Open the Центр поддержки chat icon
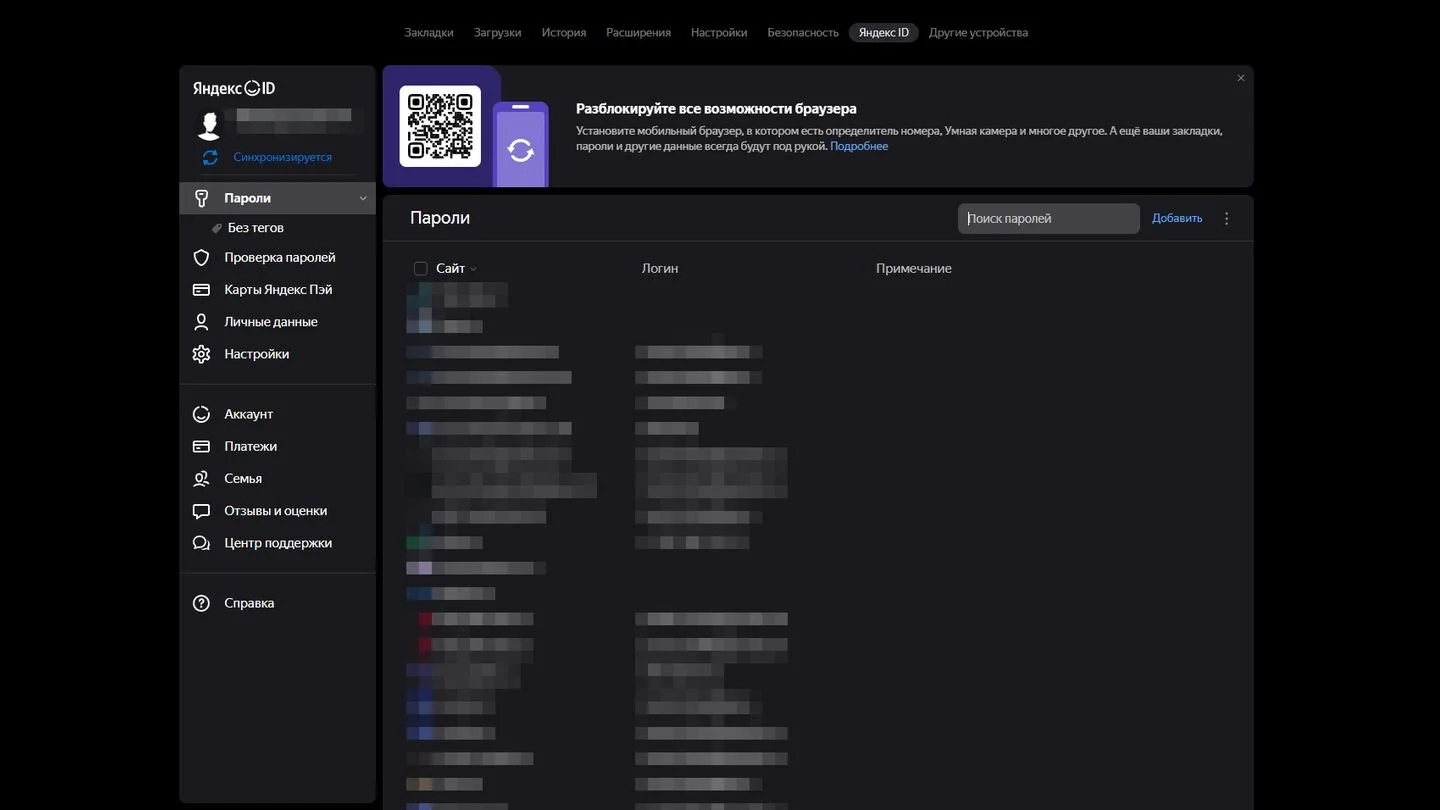Viewport: 1440px width, 810px height. (x=201, y=543)
